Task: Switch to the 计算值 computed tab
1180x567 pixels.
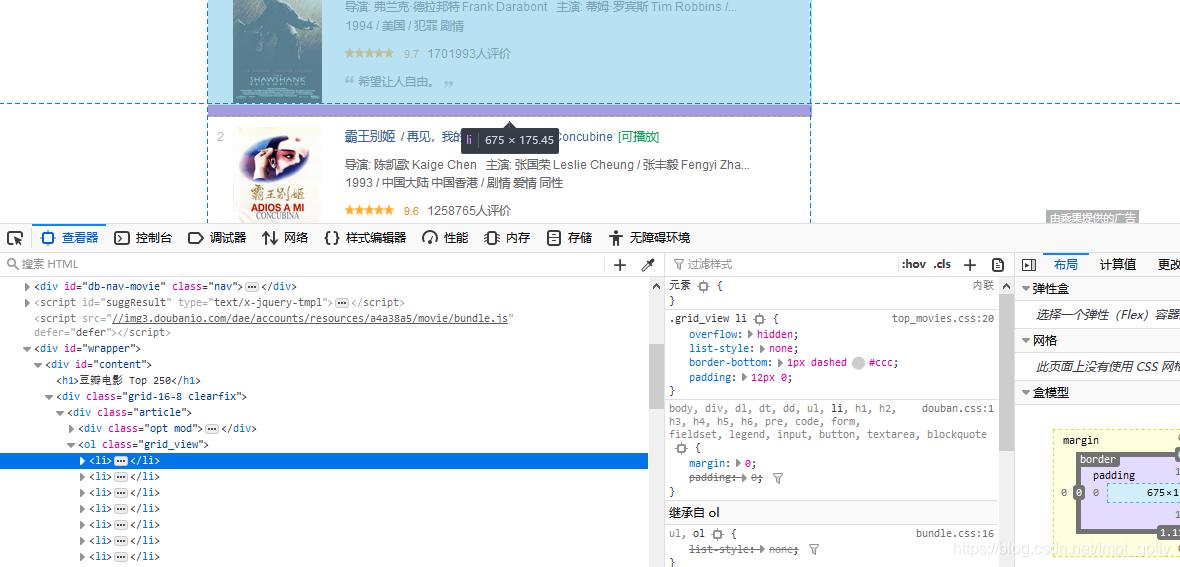Action: click(1118, 264)
